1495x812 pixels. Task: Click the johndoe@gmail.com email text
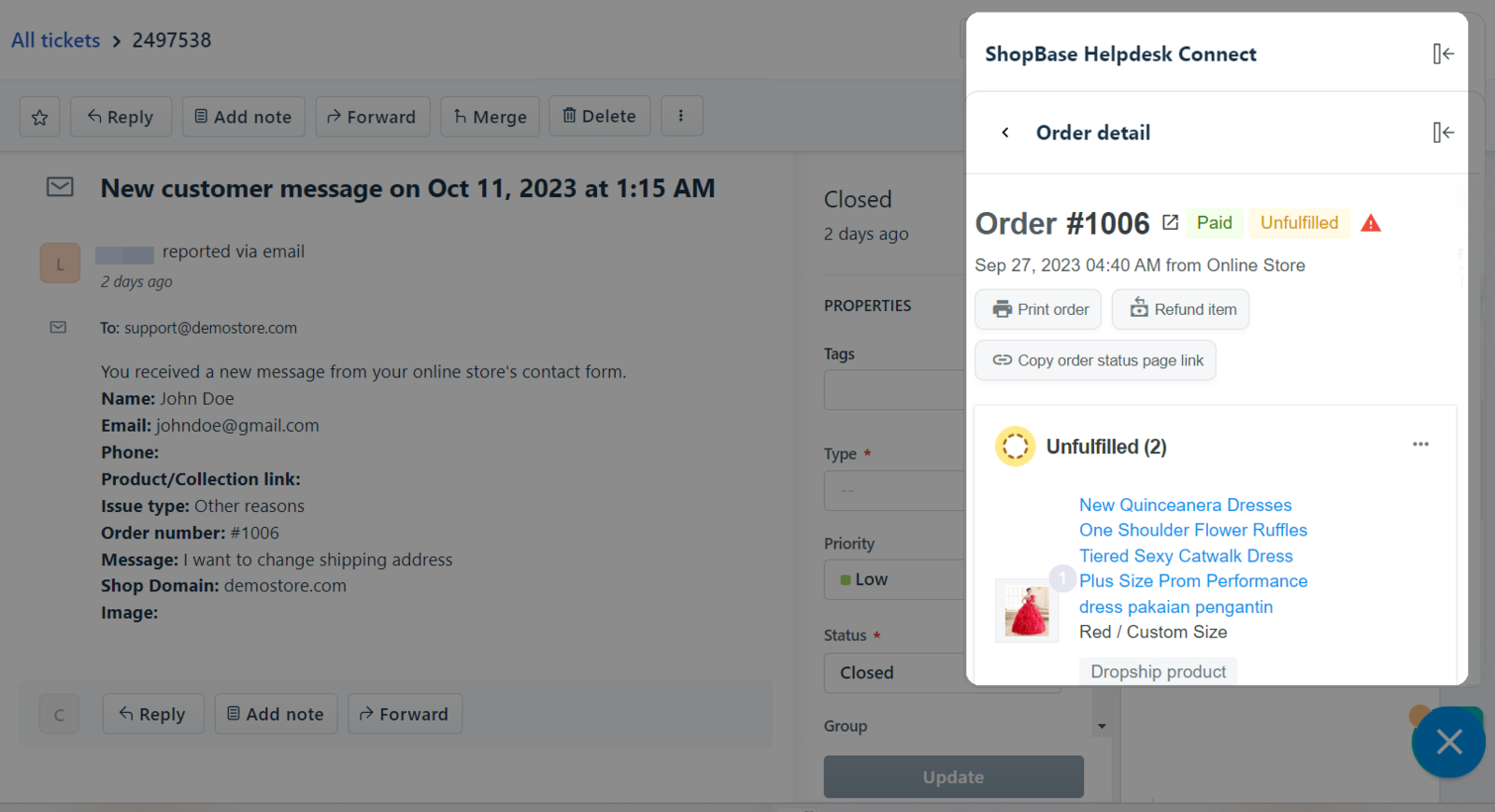(237, 425)
